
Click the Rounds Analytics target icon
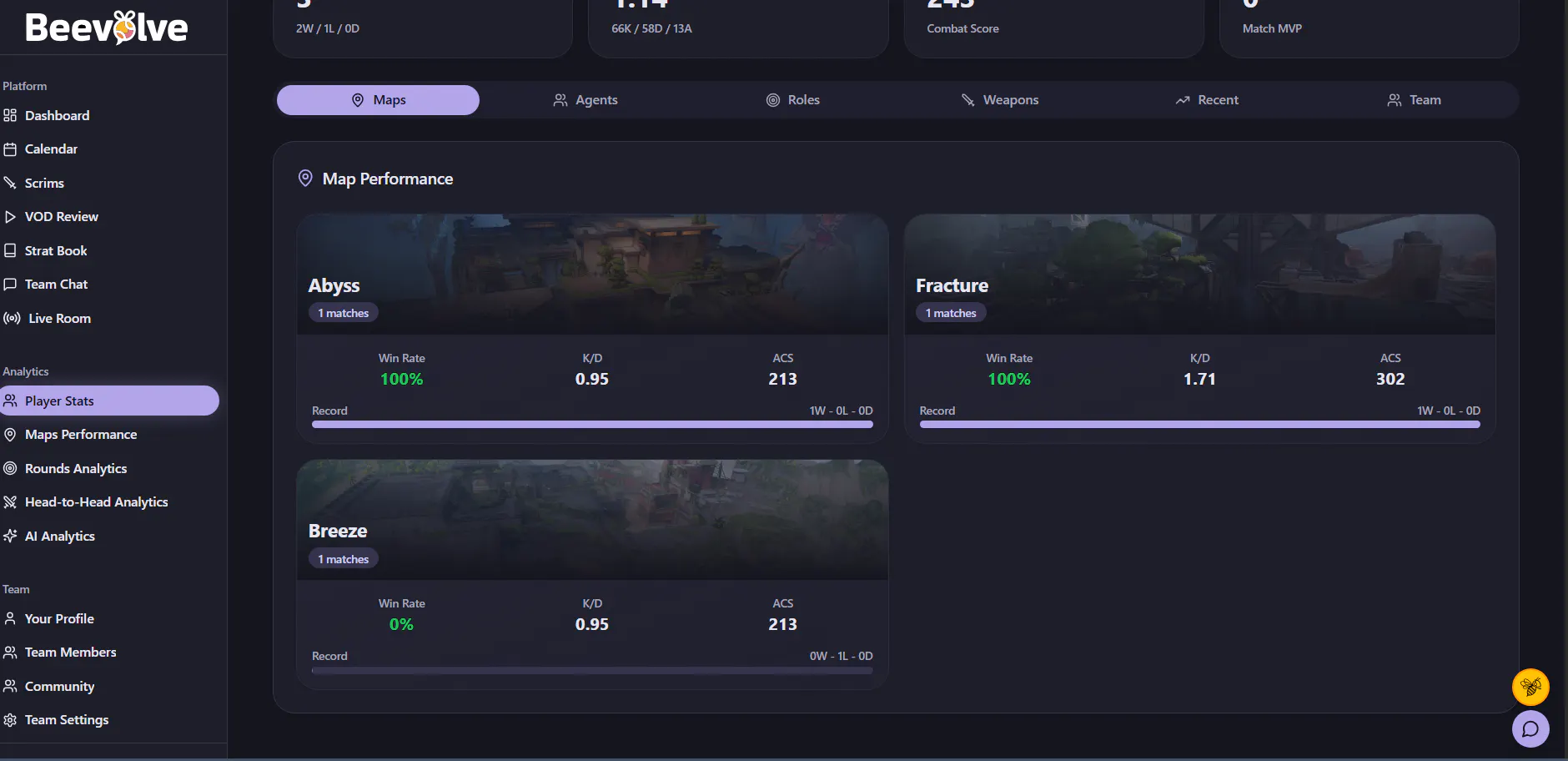(x=10, y=469)
